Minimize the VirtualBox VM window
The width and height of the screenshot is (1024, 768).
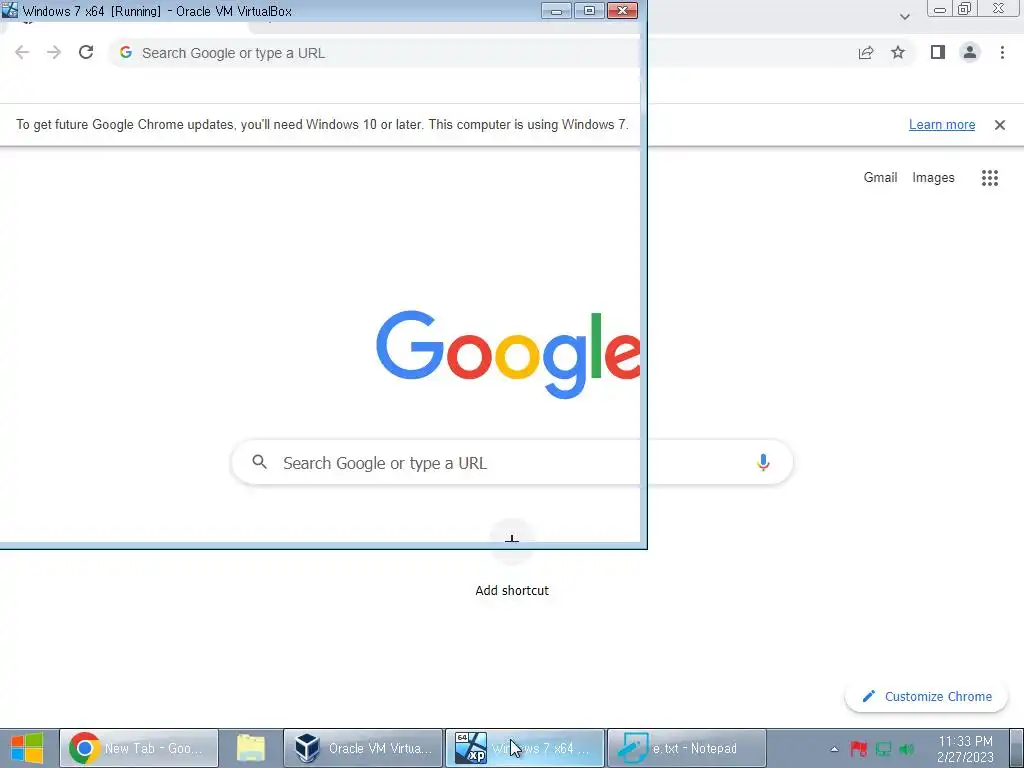tap(556, 10)
